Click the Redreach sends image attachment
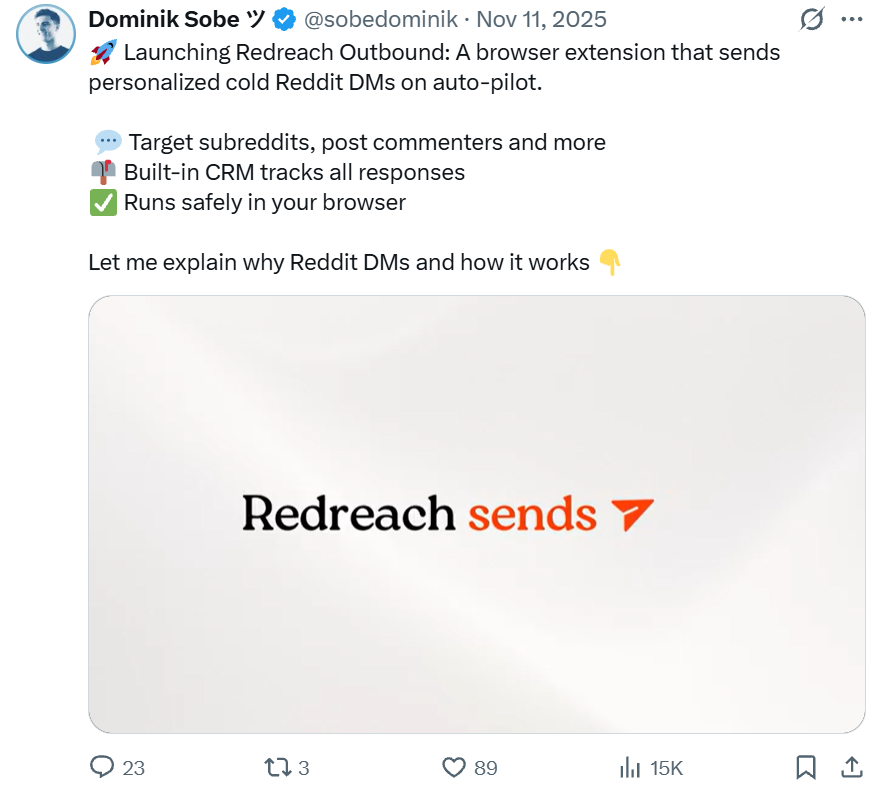Screen dimensions: 888x797 (477, 510)
